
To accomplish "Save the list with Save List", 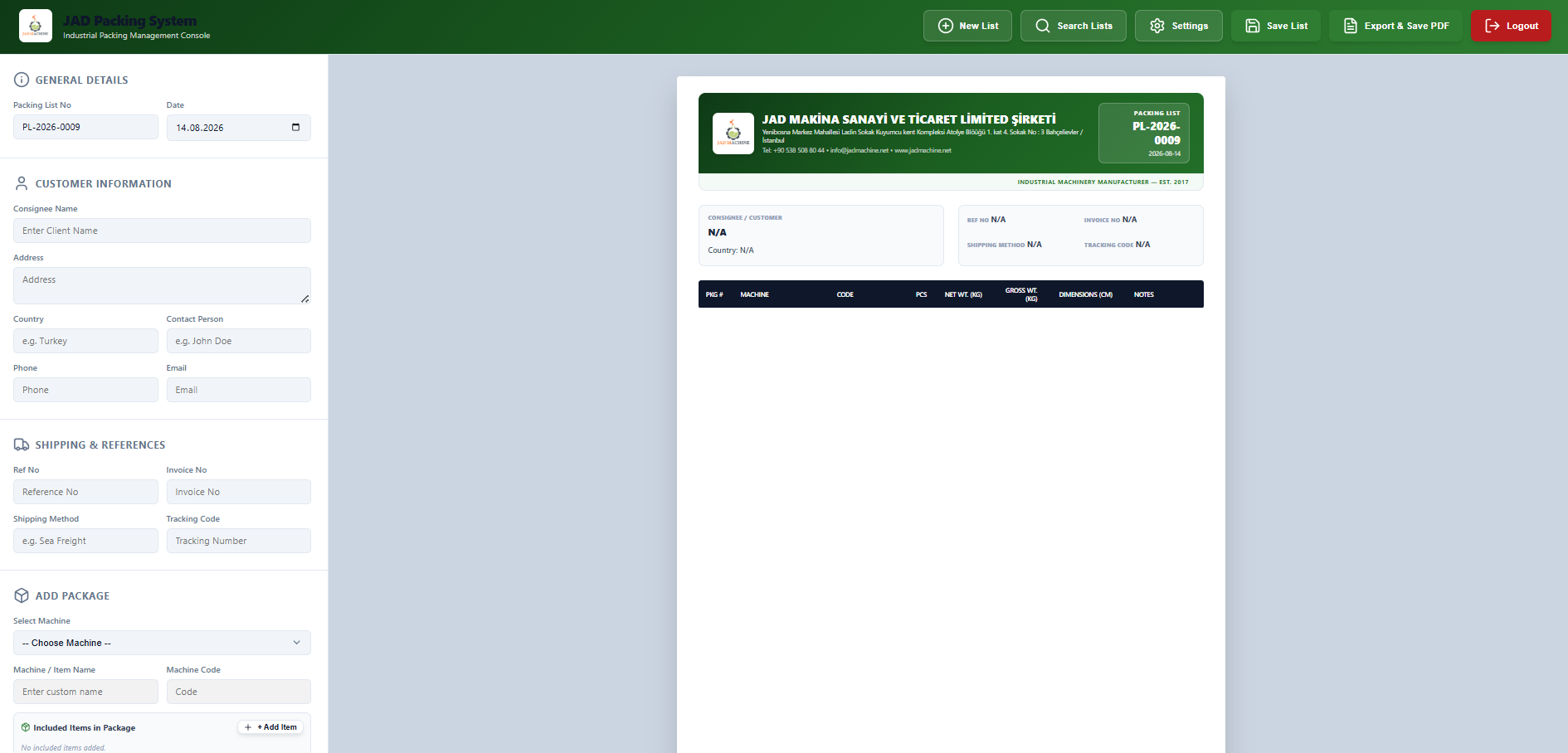I will coord(1276,26).
